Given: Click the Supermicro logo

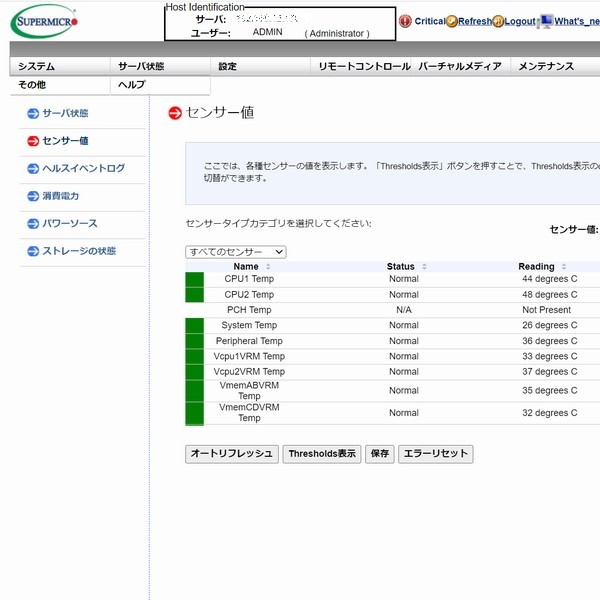Looking at the screenshot, I should click(43, 21).
